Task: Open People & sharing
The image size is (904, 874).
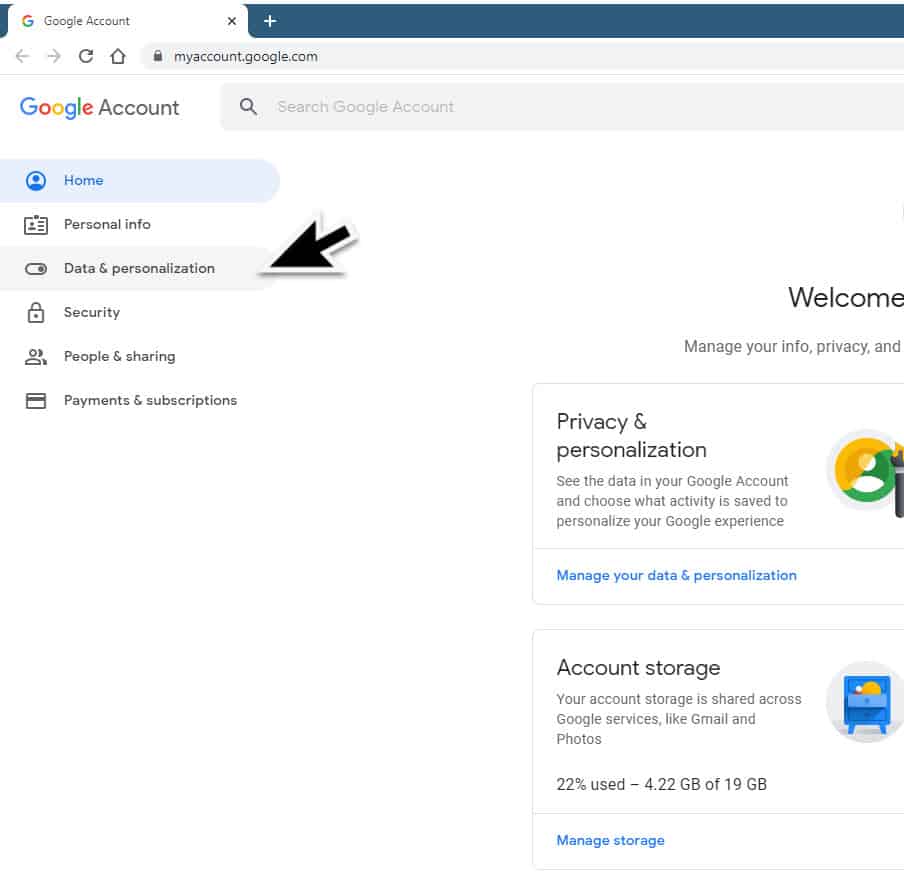Action: point(140,356)
